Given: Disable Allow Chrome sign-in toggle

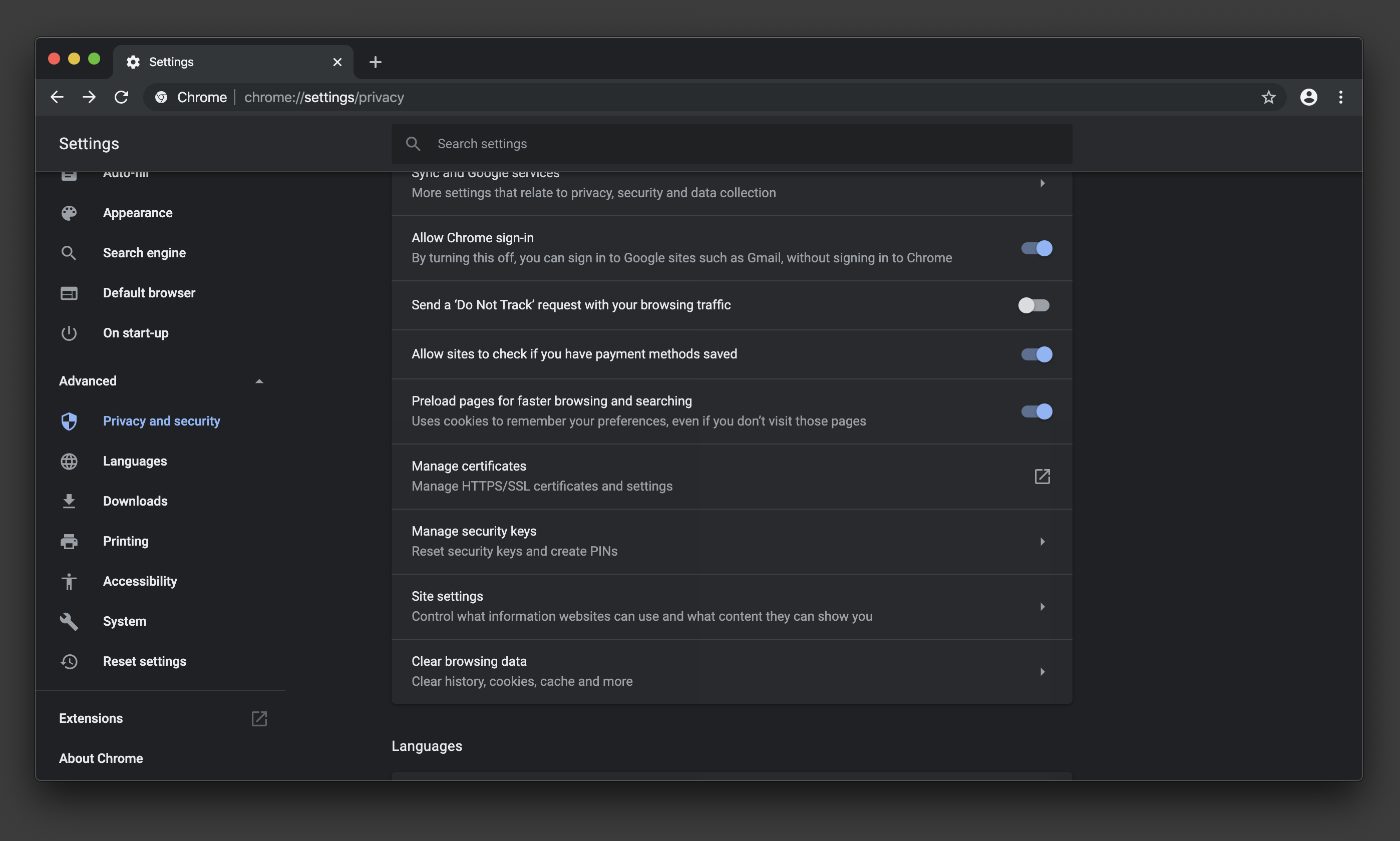Looking at the screenshot, I should 1036,248.
